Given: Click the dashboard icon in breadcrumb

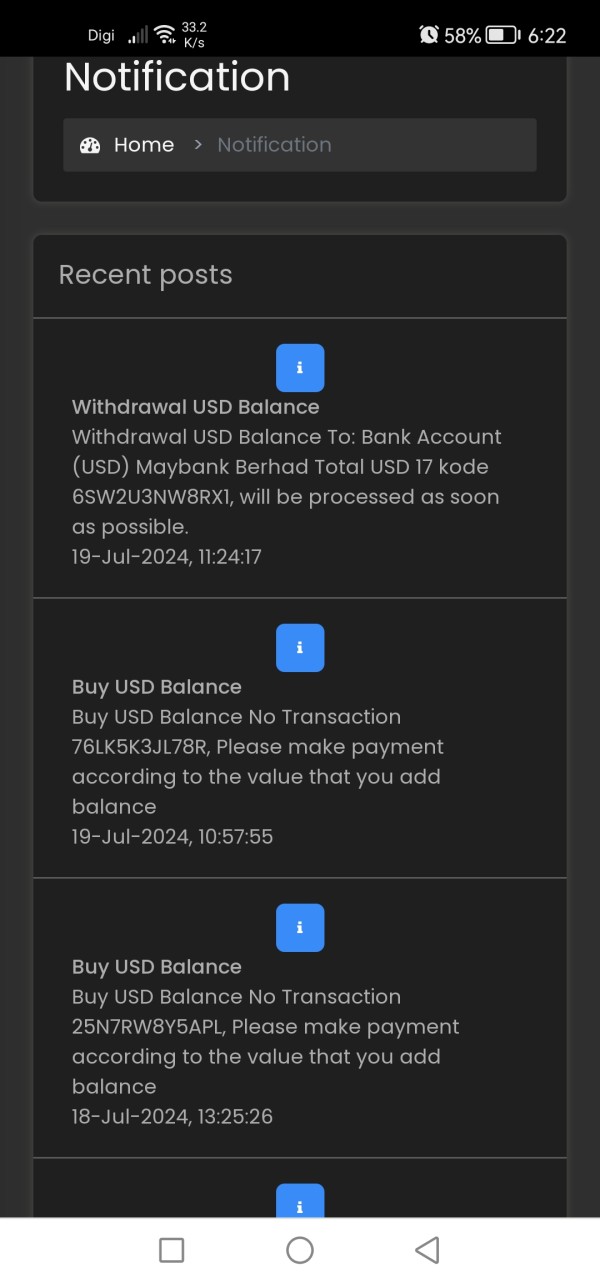Looking at the screenshot, I should [x=90, y=145].
